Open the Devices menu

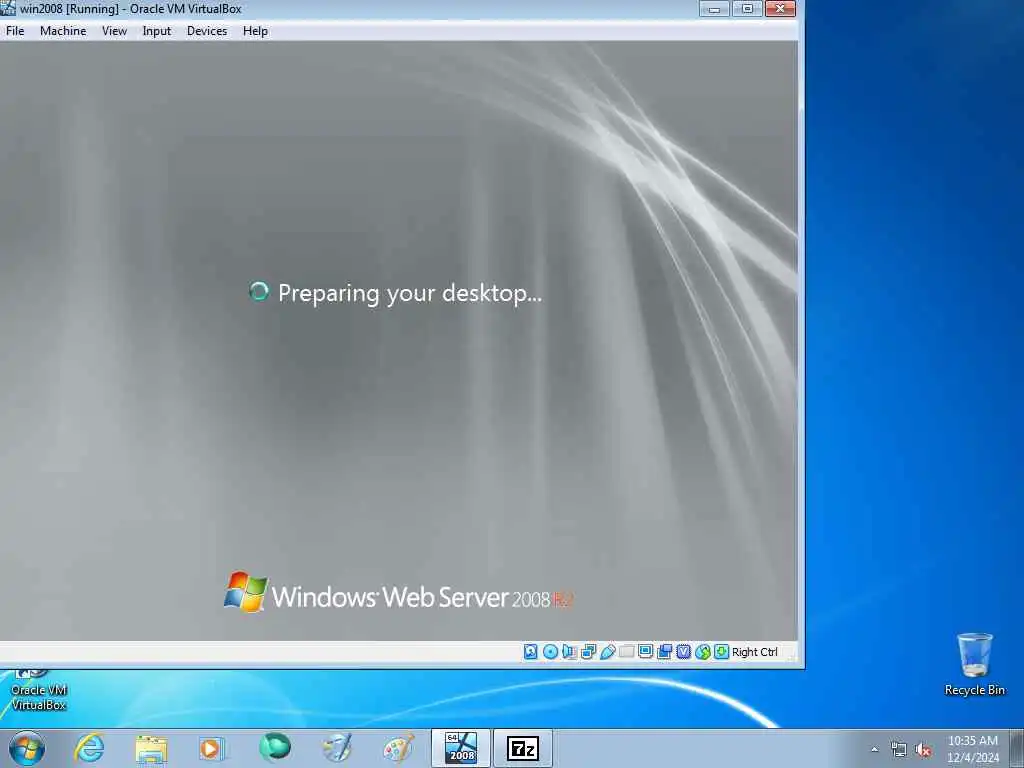pyautogui.click(x=207, y=31)
